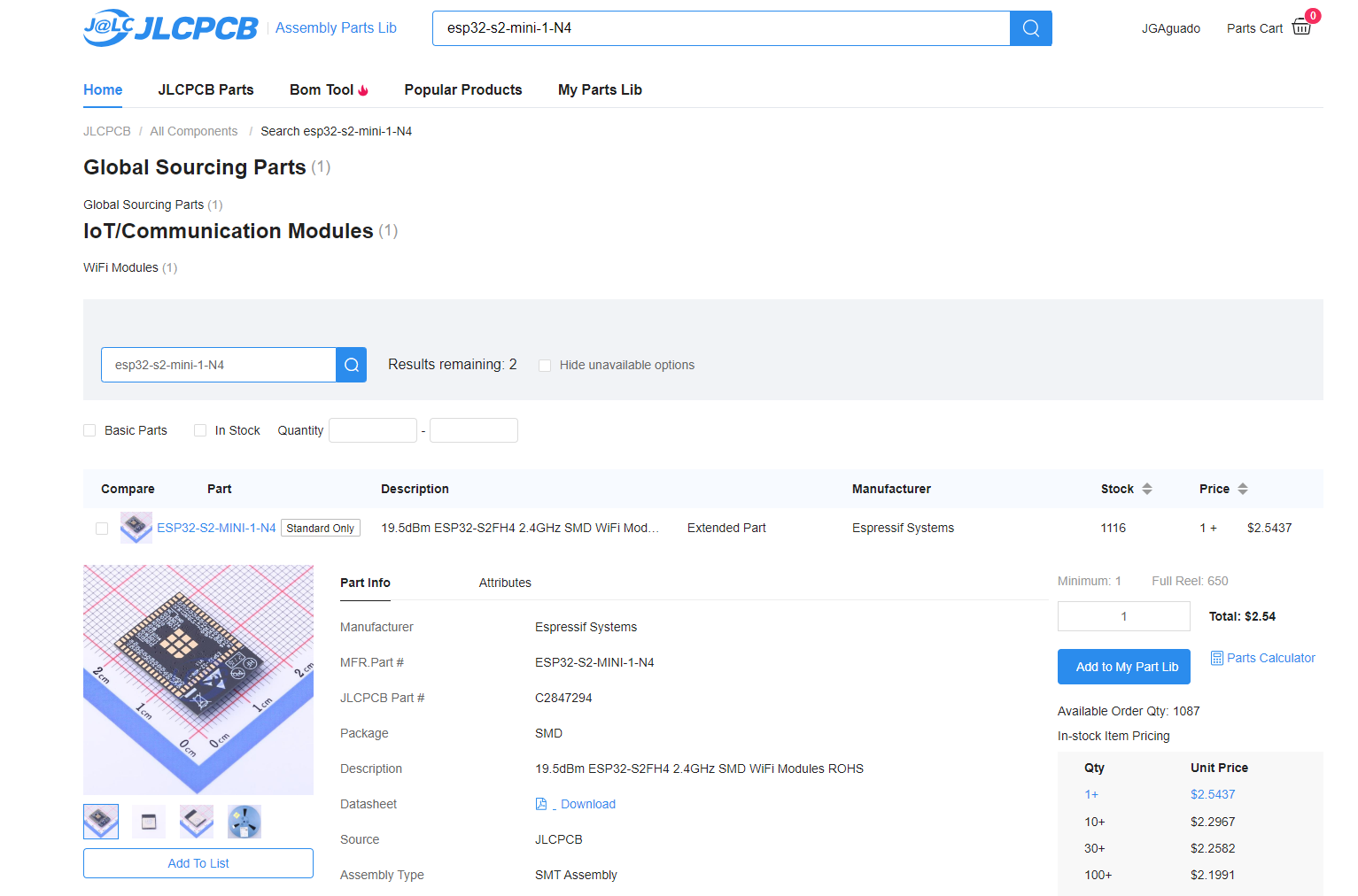Open JLCPCB Parts menu
The image size is (1358, 896).
pos(206,89)
